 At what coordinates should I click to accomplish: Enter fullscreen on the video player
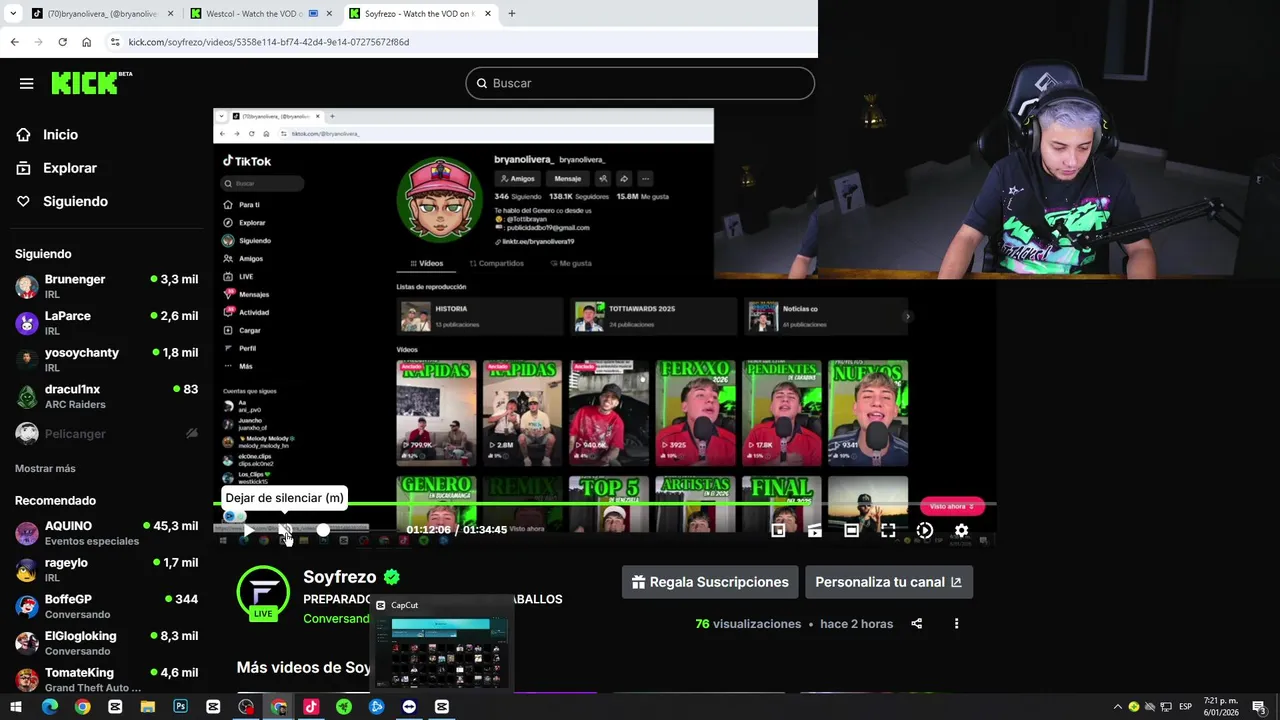point(888,531)
